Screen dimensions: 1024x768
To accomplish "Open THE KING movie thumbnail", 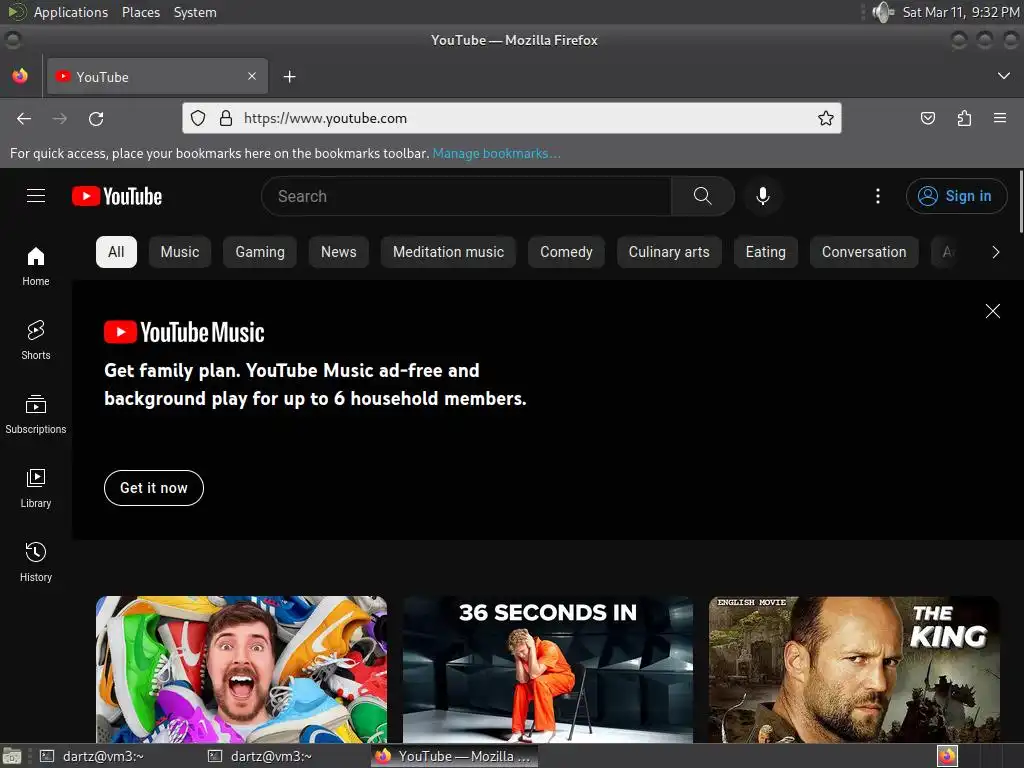I will 854,669.
